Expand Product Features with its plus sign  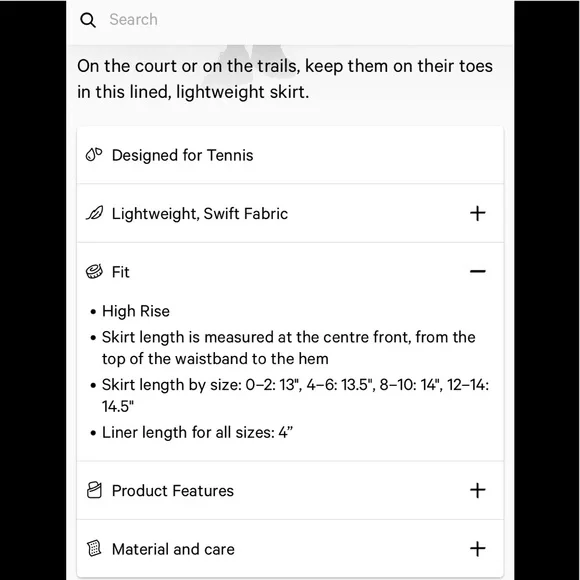click(478, 490)
